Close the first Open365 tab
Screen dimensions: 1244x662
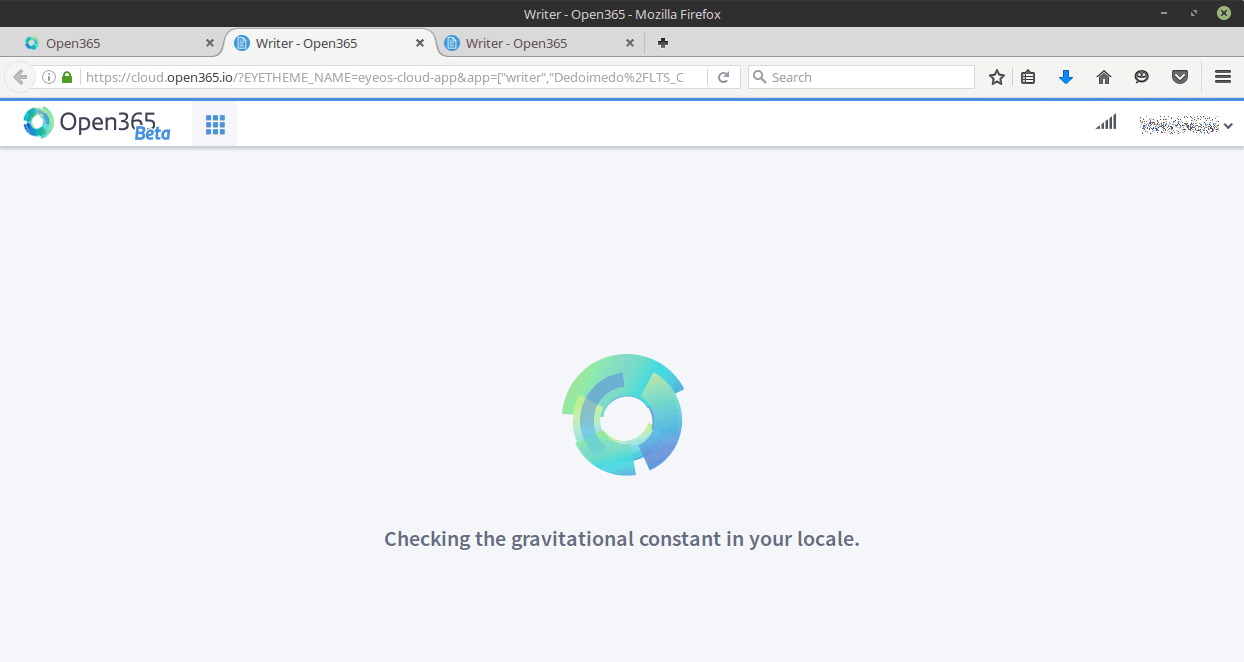click(x=209, y=43)
